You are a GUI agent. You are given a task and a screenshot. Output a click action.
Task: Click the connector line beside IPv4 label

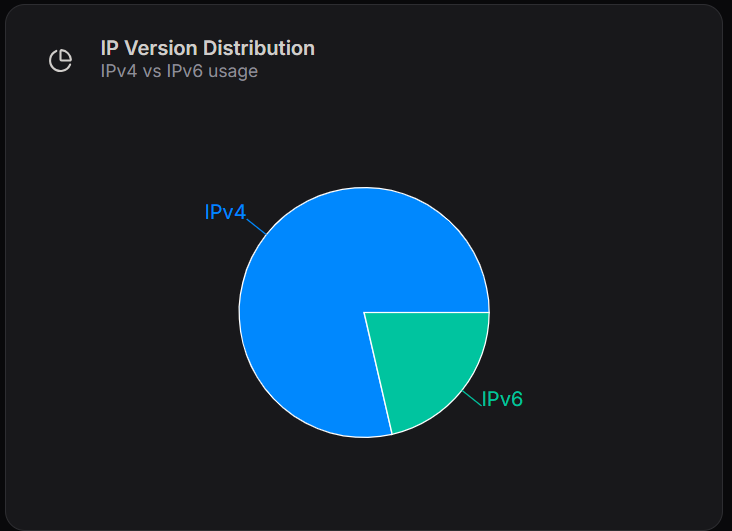[256, 226]
